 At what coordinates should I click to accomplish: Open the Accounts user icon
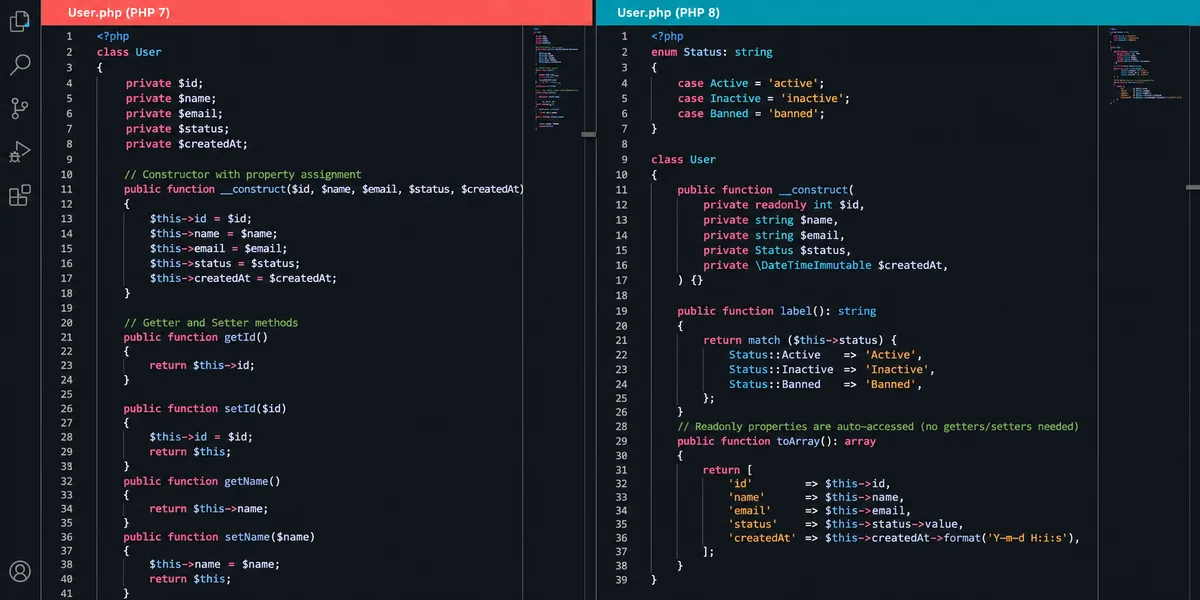coord(19,571)
